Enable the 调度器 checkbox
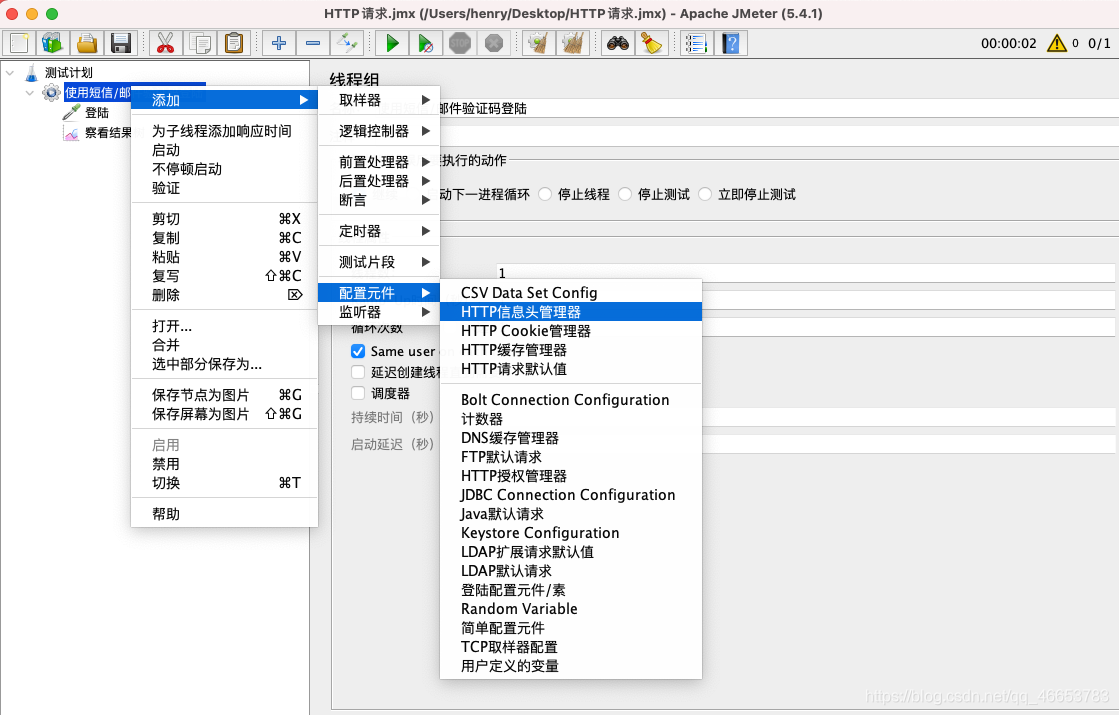This screenshot has width=1119, height=715. 358,393
